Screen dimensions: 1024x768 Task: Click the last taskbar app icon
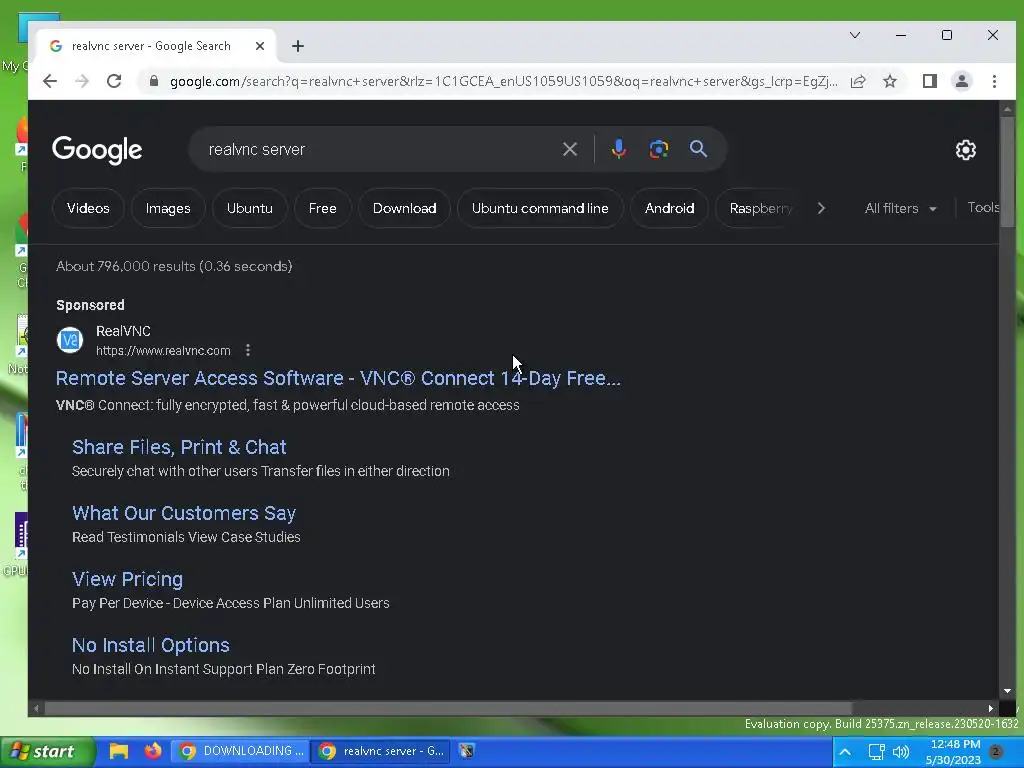(466, 751)
